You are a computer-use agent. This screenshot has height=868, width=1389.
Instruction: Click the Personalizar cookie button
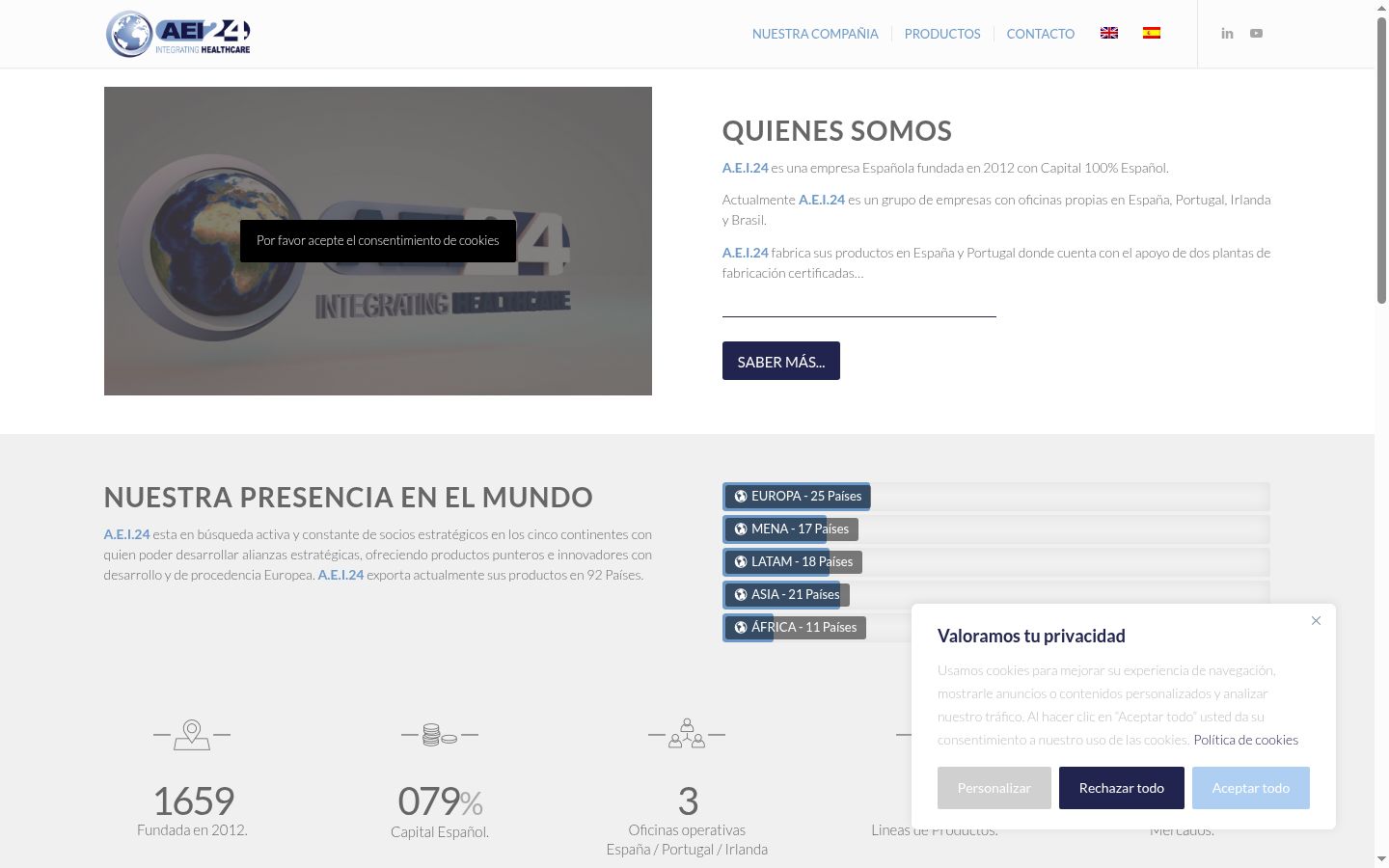994,788
